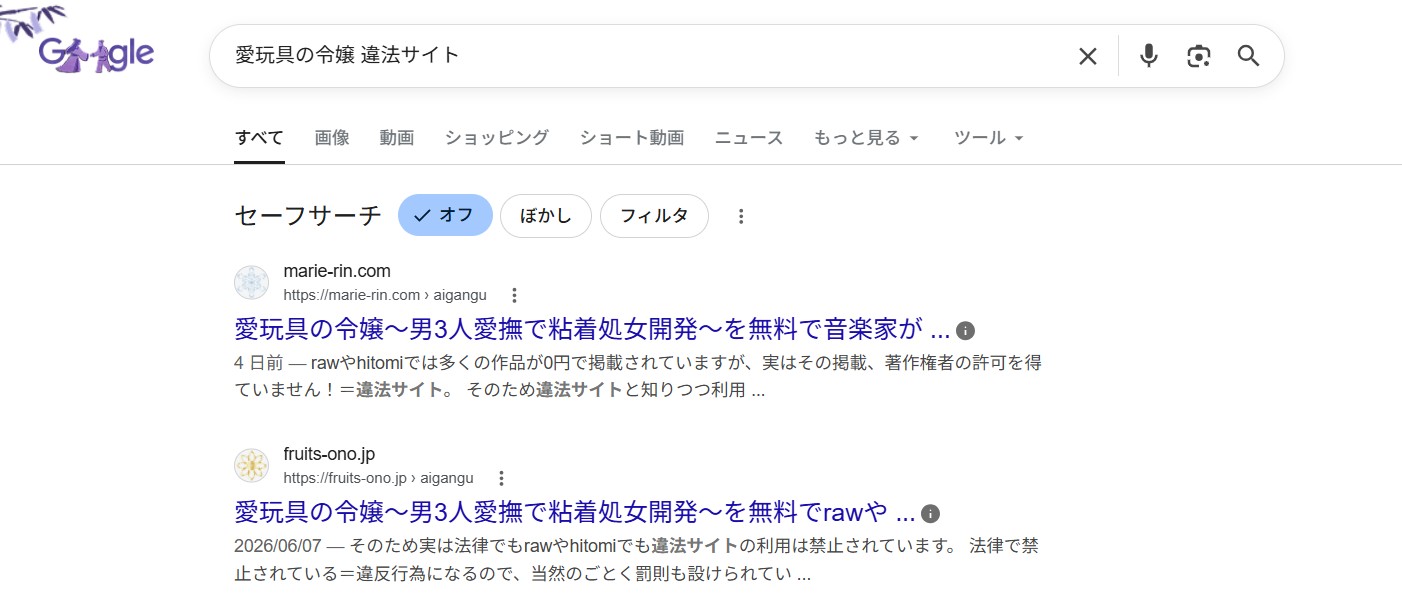The height and width of the screenshot is (600, 1402).
Task: Start voice search with microphone icon
Action: [x=1149, y=56]
